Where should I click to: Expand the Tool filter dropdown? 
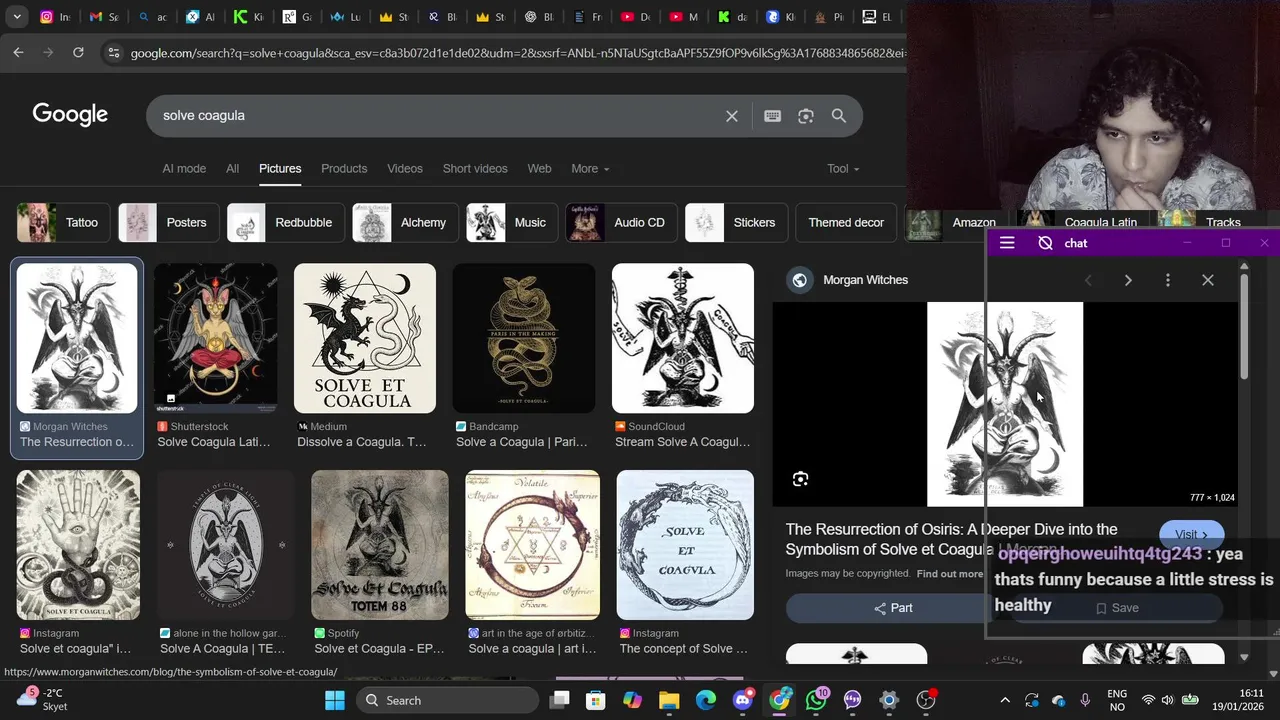843,168
